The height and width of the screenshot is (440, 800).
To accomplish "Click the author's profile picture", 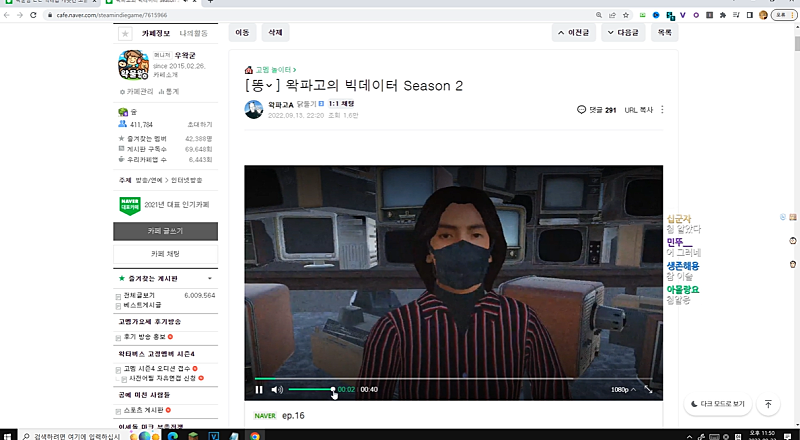I will (254, 109).
